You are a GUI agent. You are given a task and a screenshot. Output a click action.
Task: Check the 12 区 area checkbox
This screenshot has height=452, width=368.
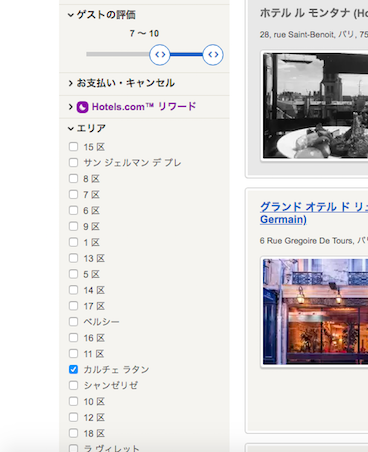73,417
